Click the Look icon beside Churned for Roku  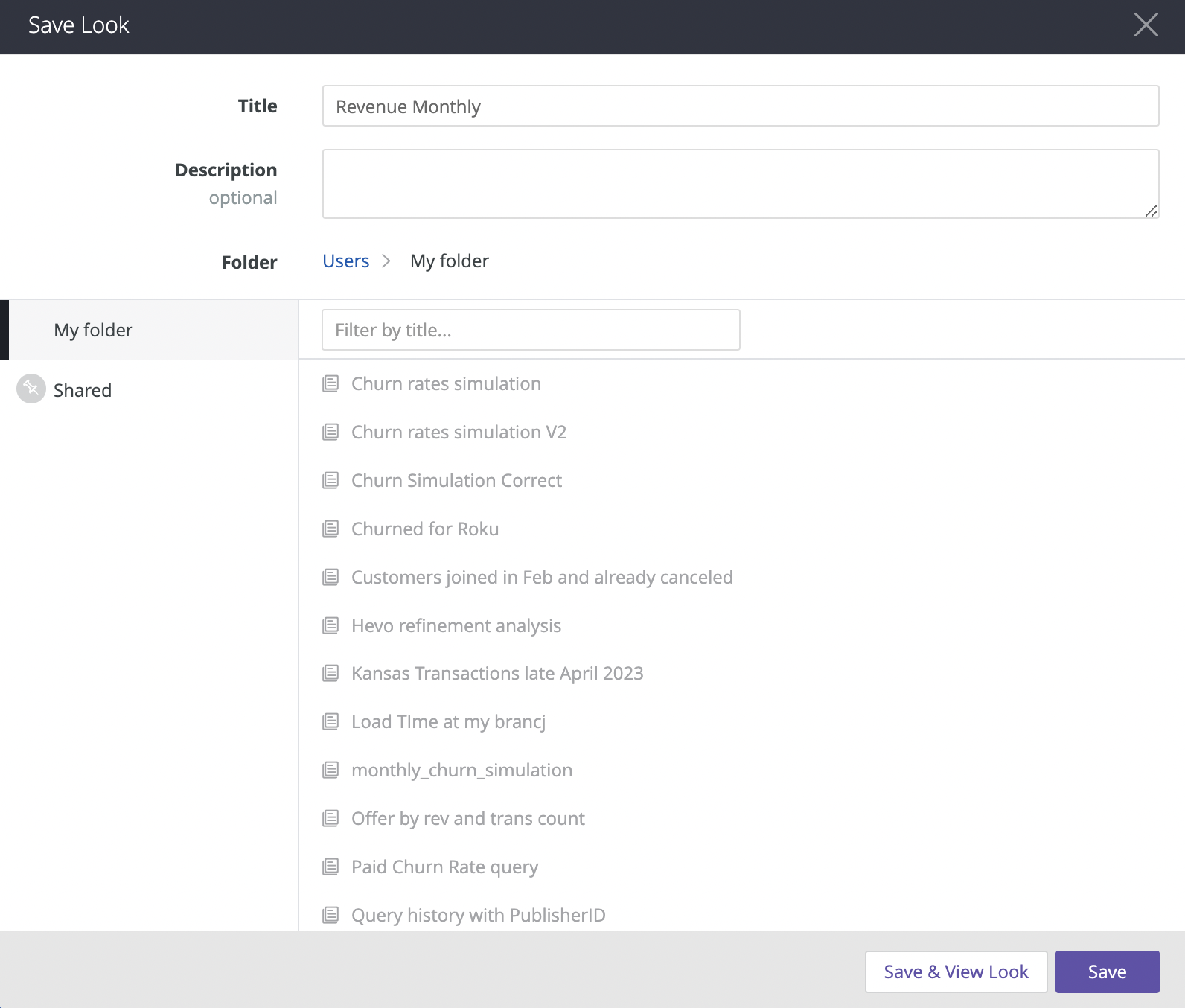(x=330, y=529)
